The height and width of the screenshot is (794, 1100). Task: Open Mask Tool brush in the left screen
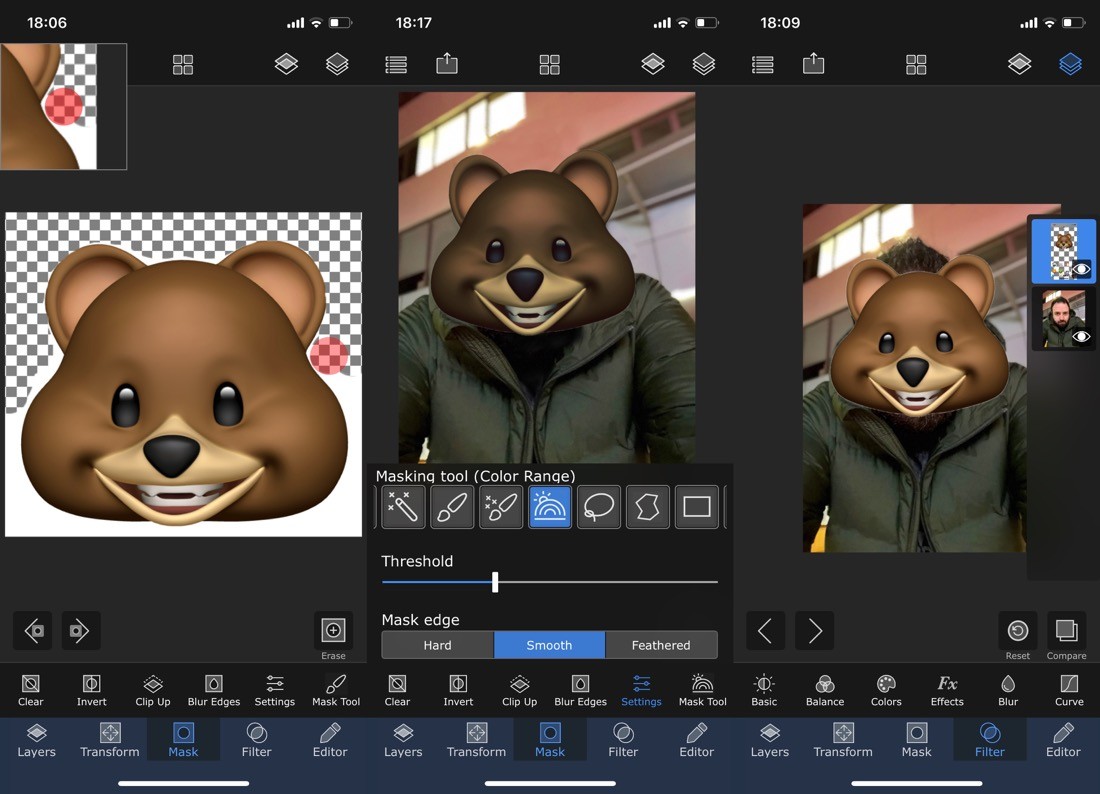click(x=335, y=690)
